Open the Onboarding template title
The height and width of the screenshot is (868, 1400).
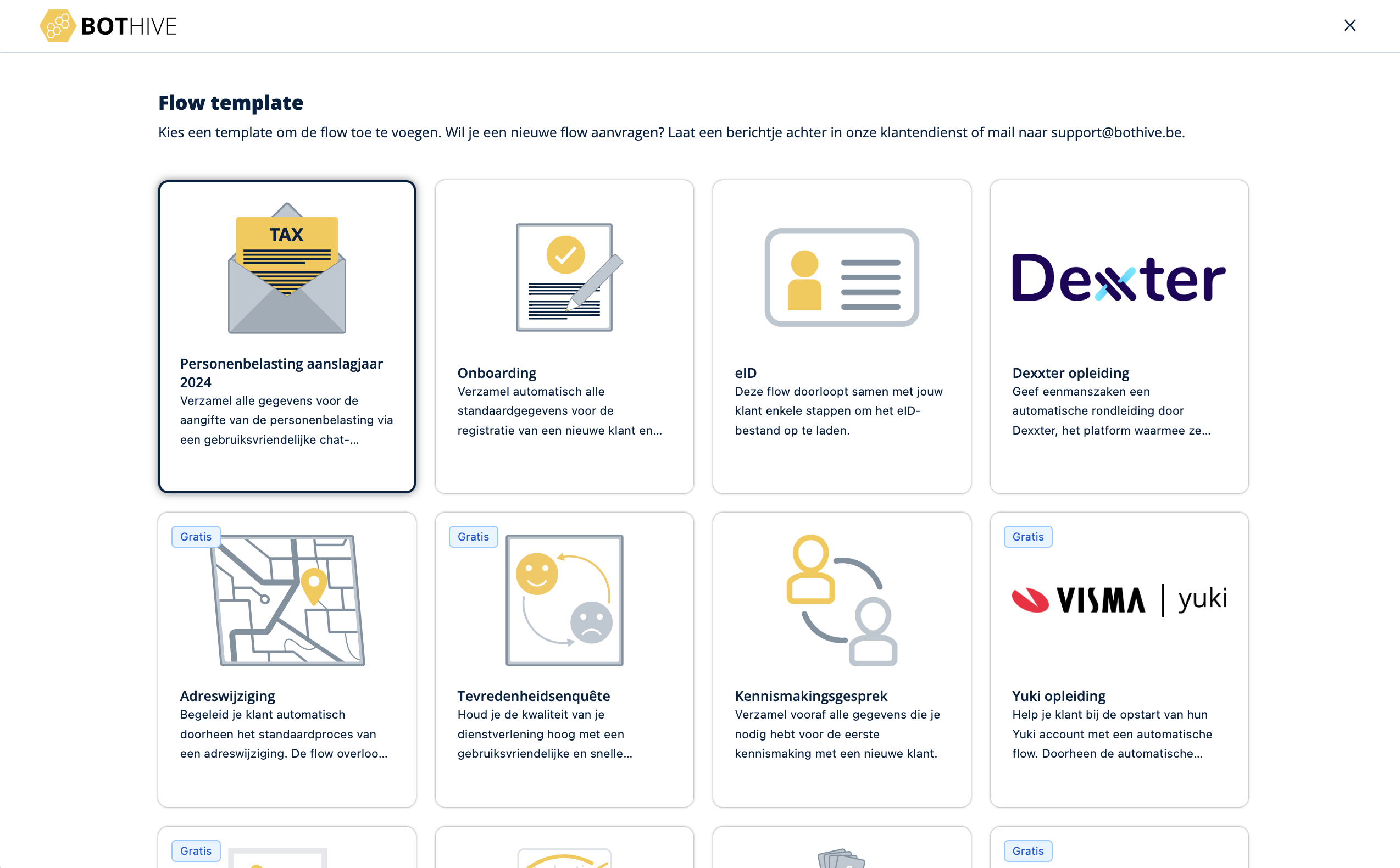click(x=497, y=372)
